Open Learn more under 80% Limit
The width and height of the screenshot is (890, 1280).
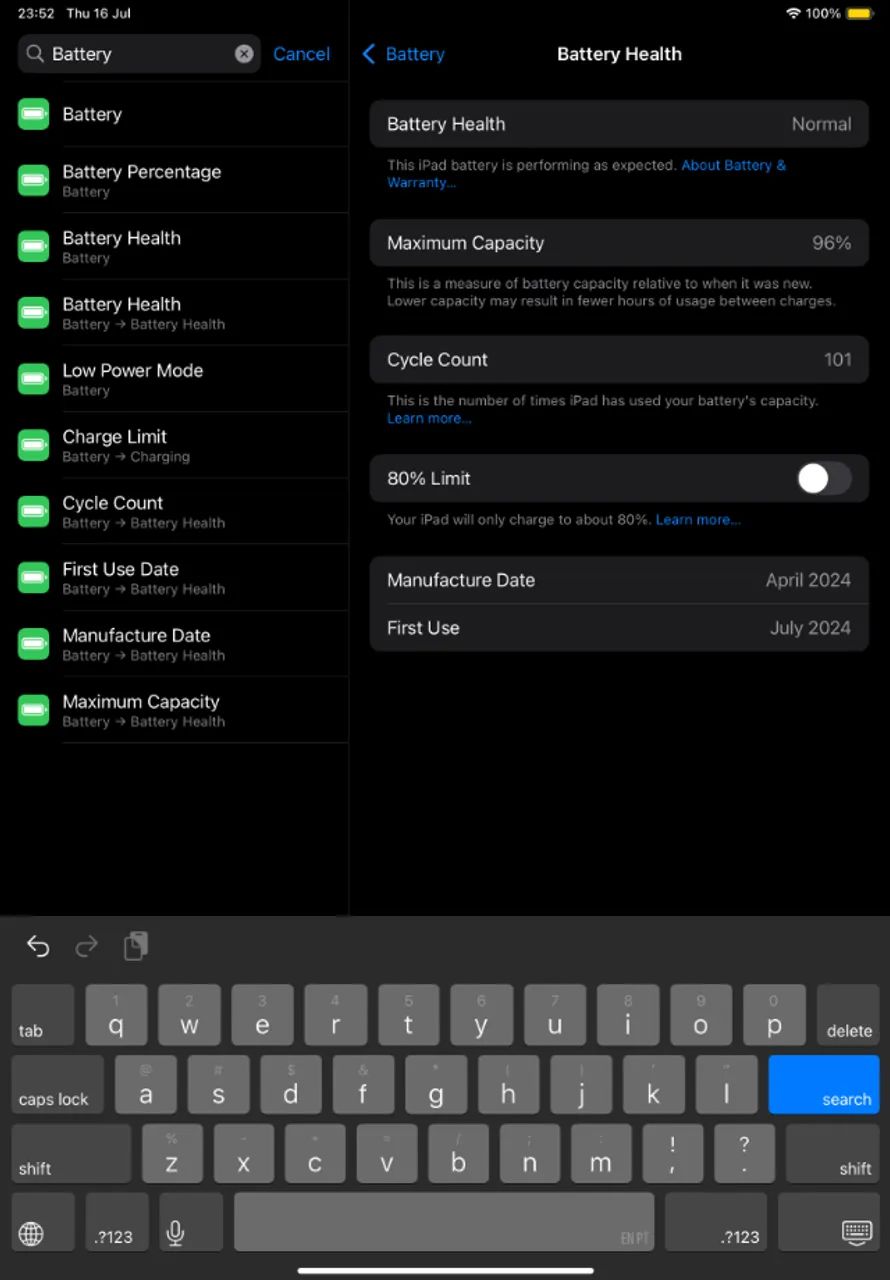pos(698,520)
